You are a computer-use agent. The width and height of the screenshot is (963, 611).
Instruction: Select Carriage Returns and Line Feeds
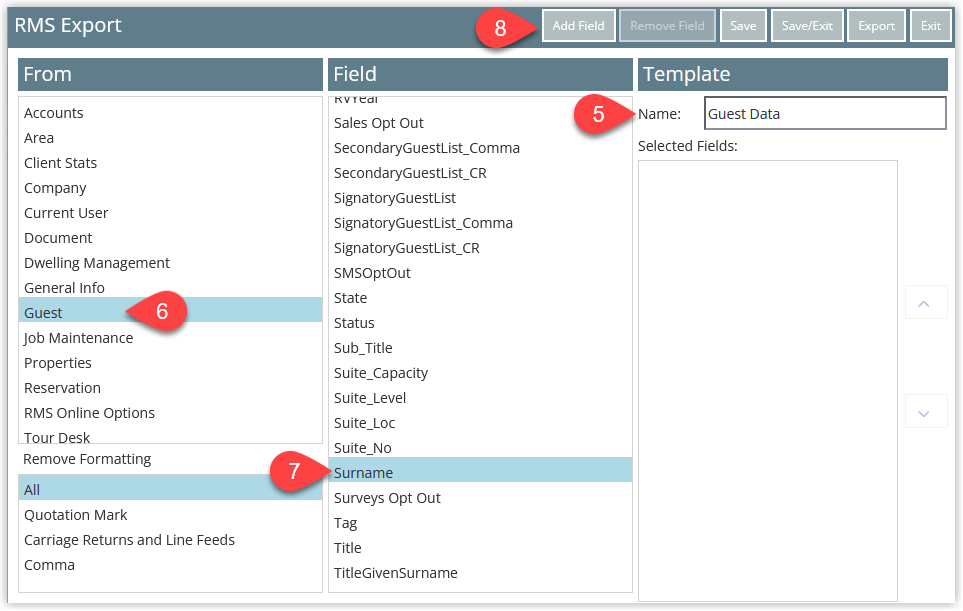pyautogui.click(x=170, y=540)
